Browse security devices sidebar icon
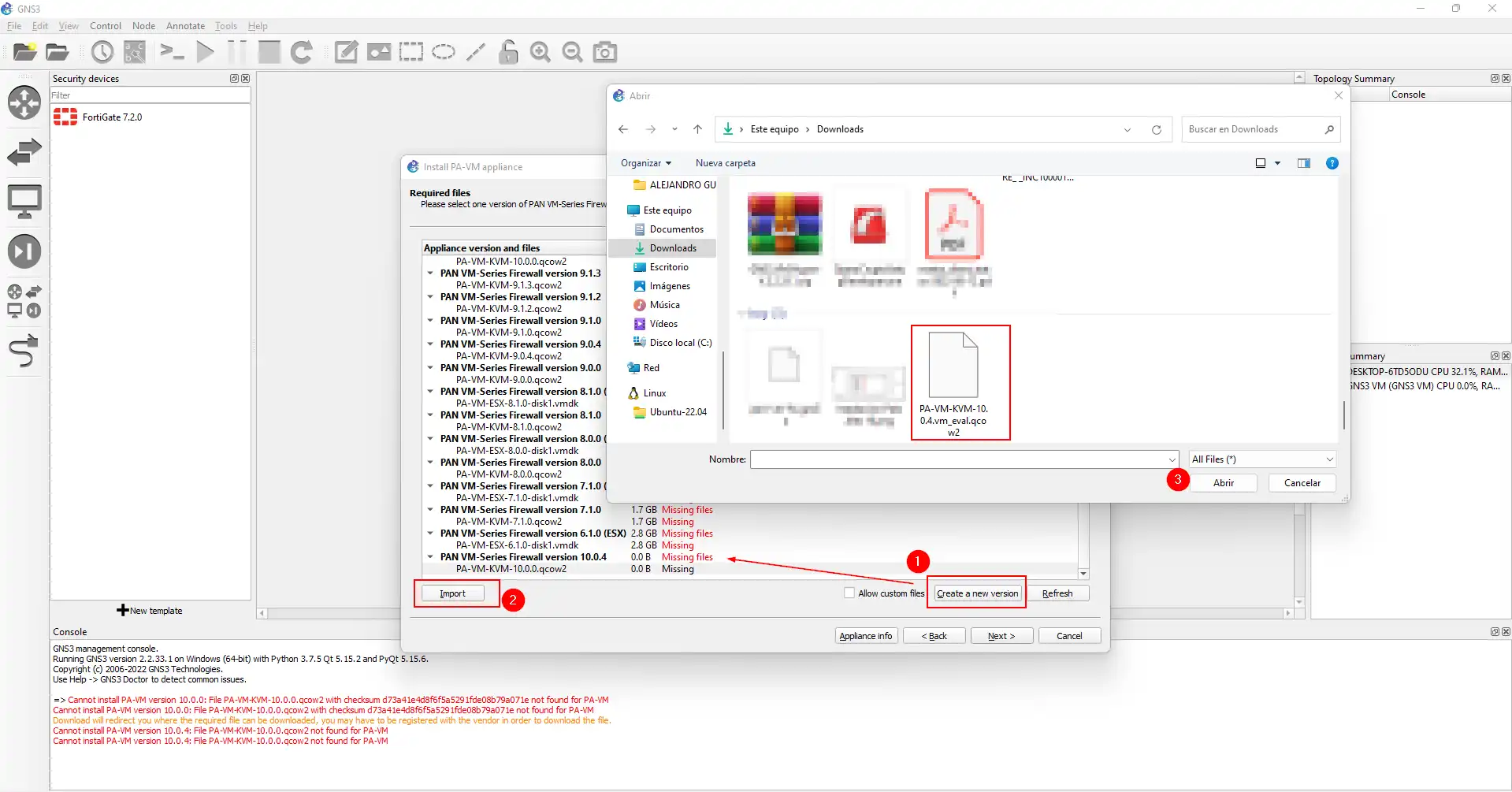 pyautogui.click(x=24, y=251)
